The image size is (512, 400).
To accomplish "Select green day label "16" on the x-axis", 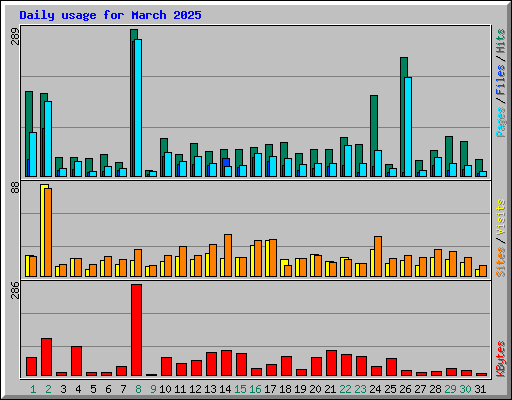I will click(255, 389).
